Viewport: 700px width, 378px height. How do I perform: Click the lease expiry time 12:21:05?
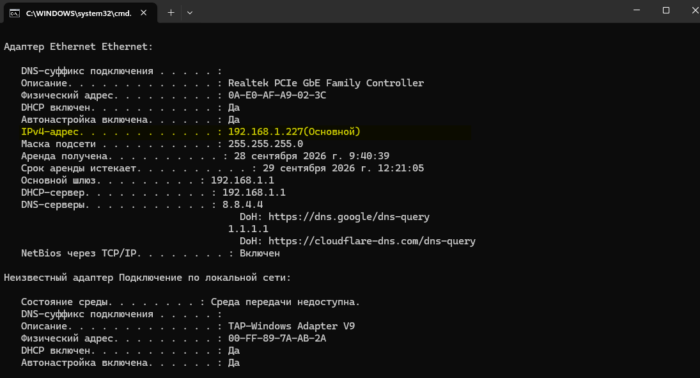400,168
